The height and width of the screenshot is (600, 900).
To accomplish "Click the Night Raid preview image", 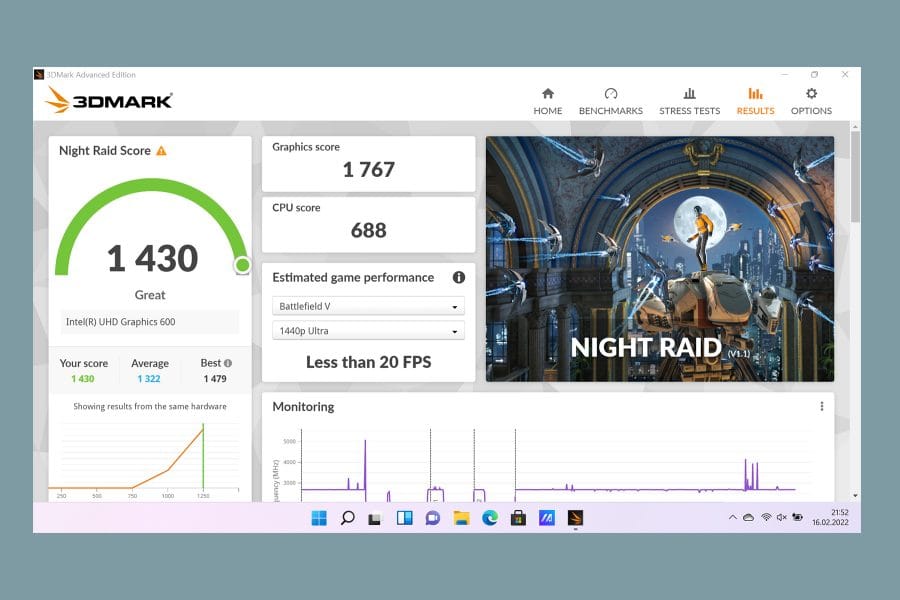I will coord(660,259).
